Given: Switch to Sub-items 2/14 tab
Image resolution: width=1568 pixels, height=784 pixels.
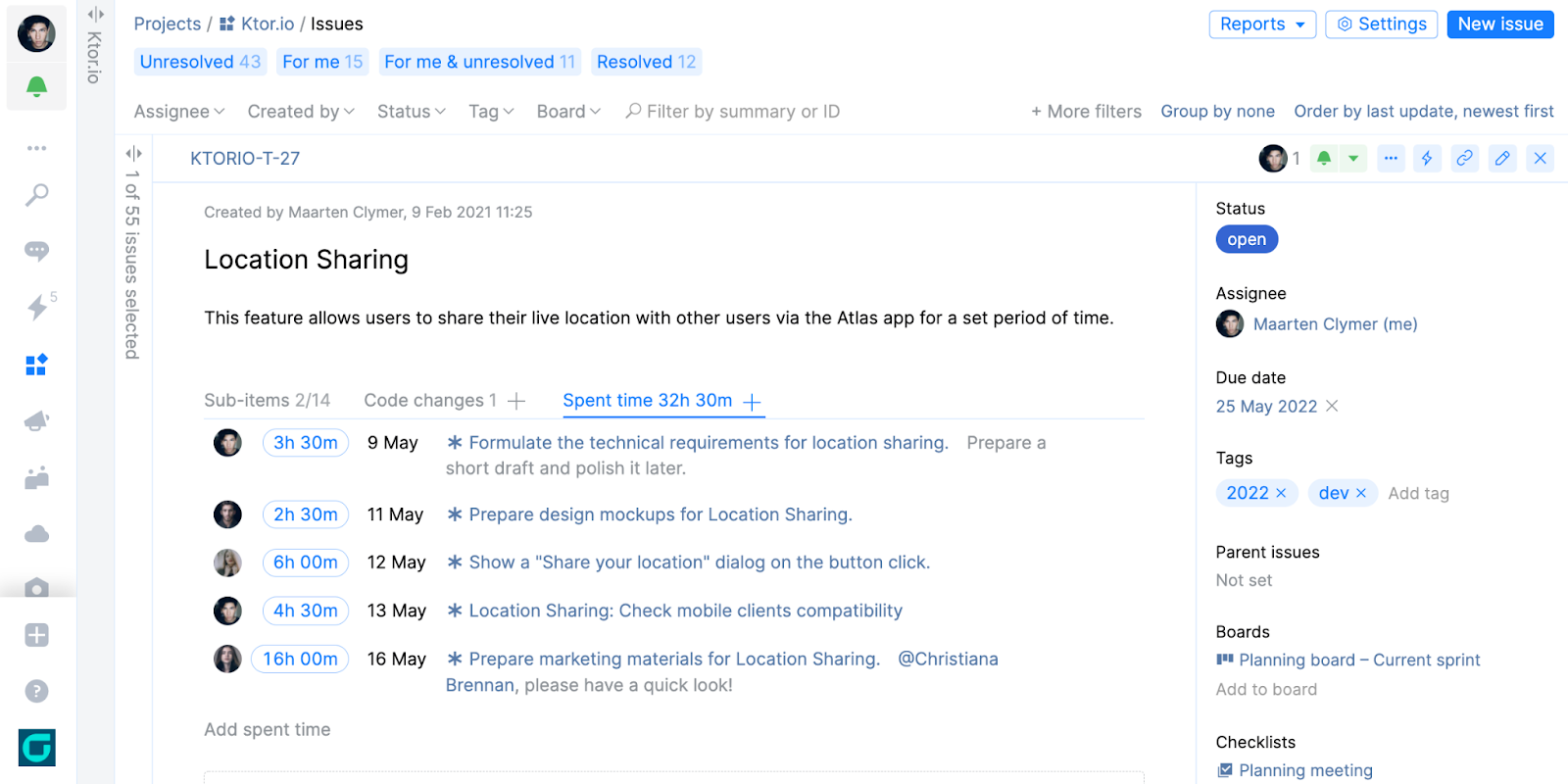Looking at the screenshot, I should click(x=267, y=400).
